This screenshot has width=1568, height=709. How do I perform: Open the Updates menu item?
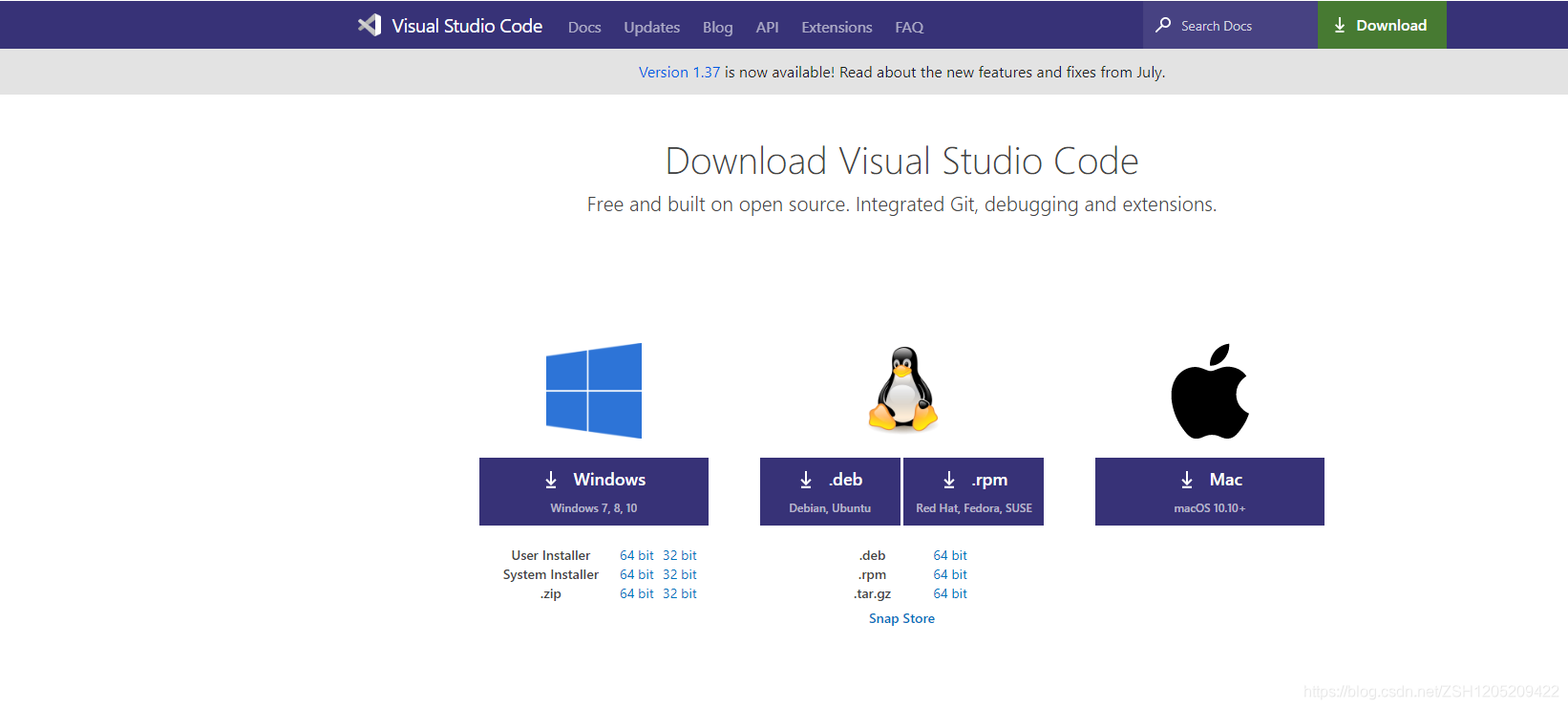tap(652, 27)
